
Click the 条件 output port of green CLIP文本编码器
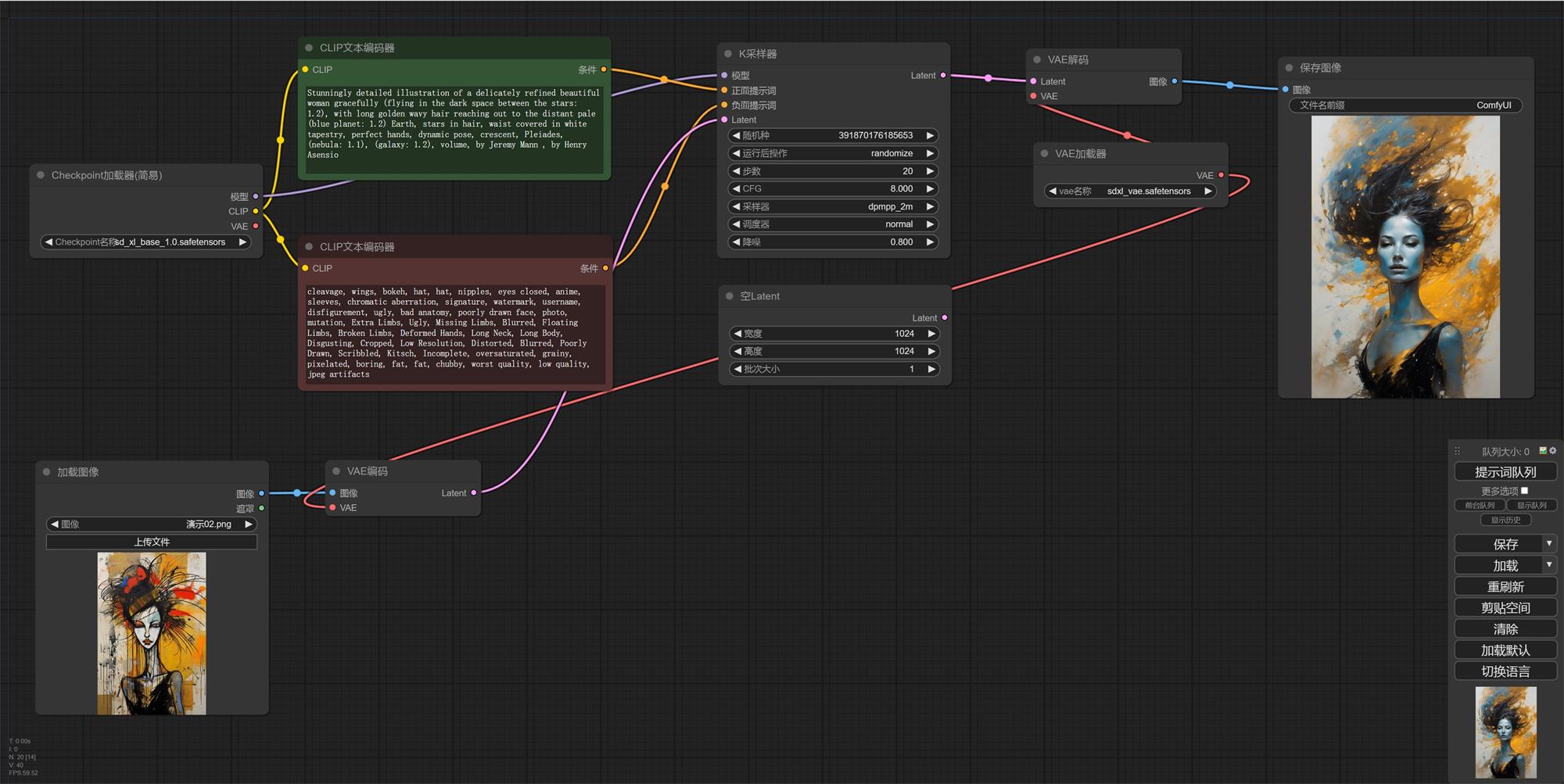point(604,70)
